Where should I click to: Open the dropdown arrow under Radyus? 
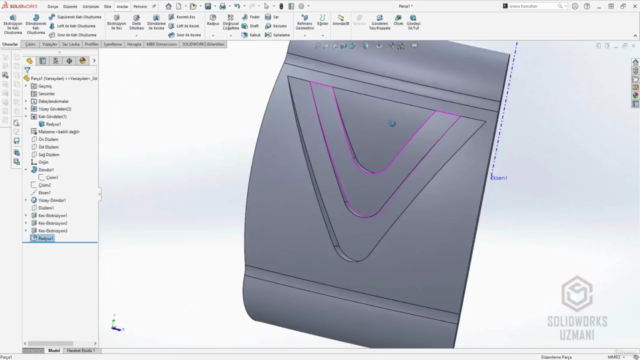point(213,36)
